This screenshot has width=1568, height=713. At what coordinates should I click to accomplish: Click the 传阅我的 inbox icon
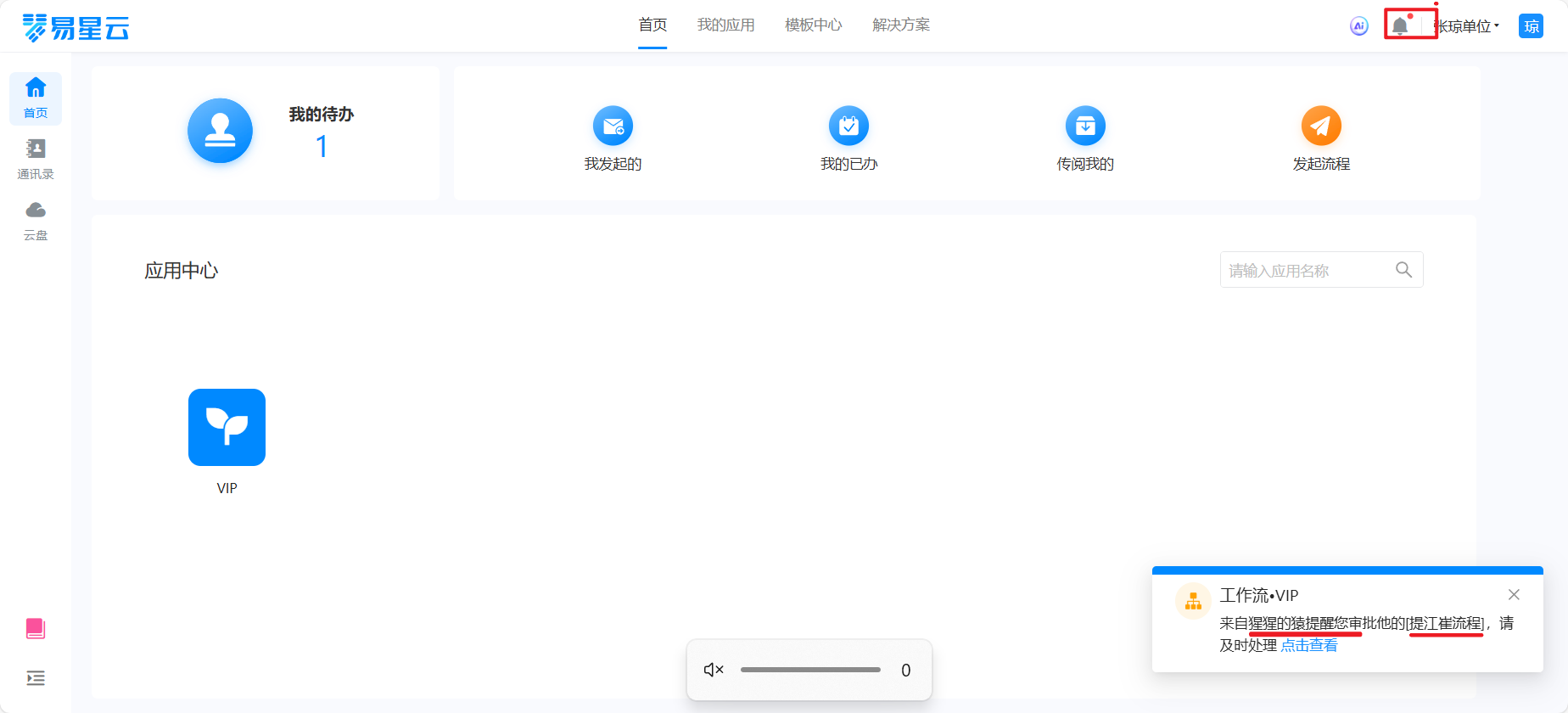1085,126
